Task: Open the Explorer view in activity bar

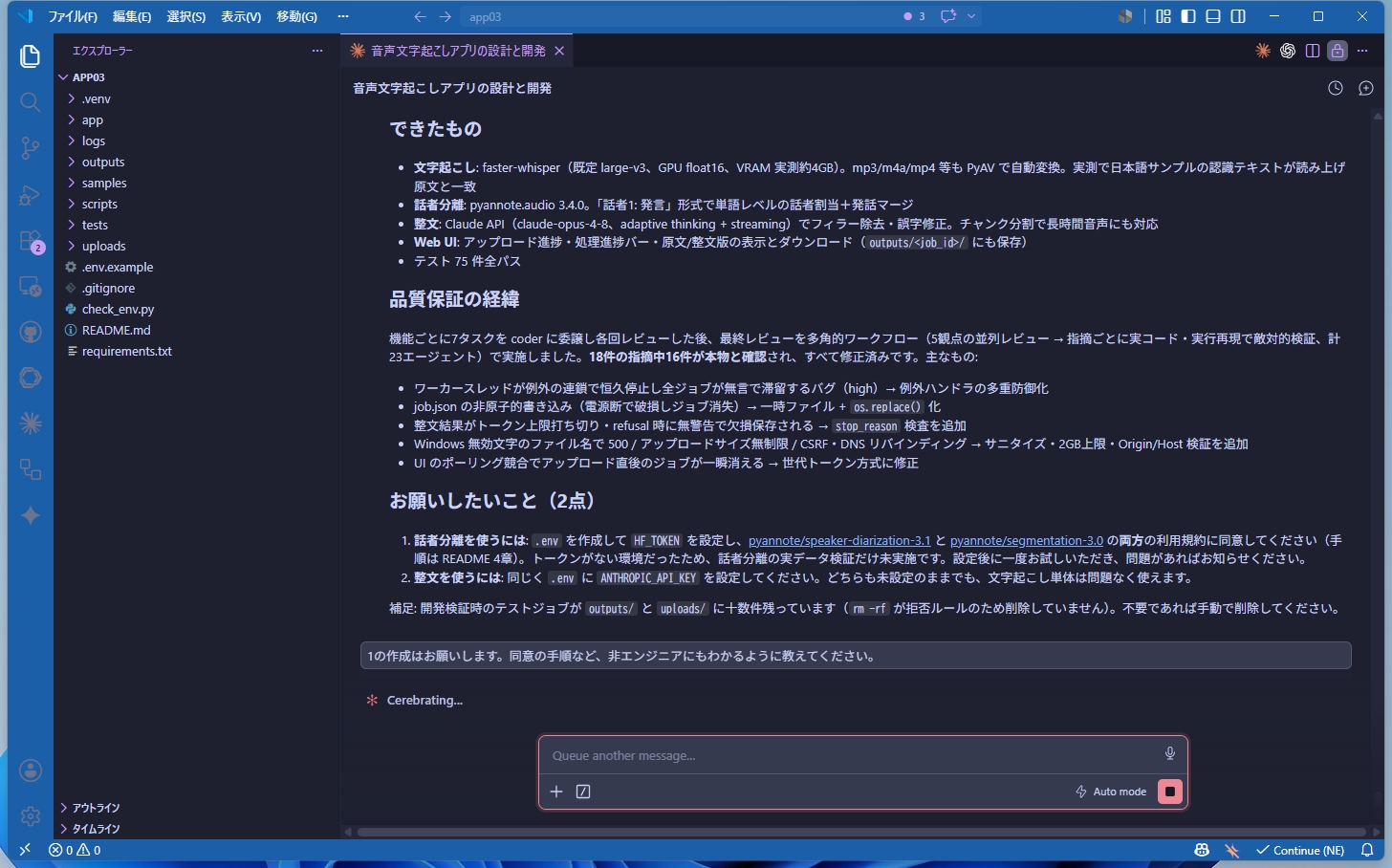Action: [x=31, y=55]
